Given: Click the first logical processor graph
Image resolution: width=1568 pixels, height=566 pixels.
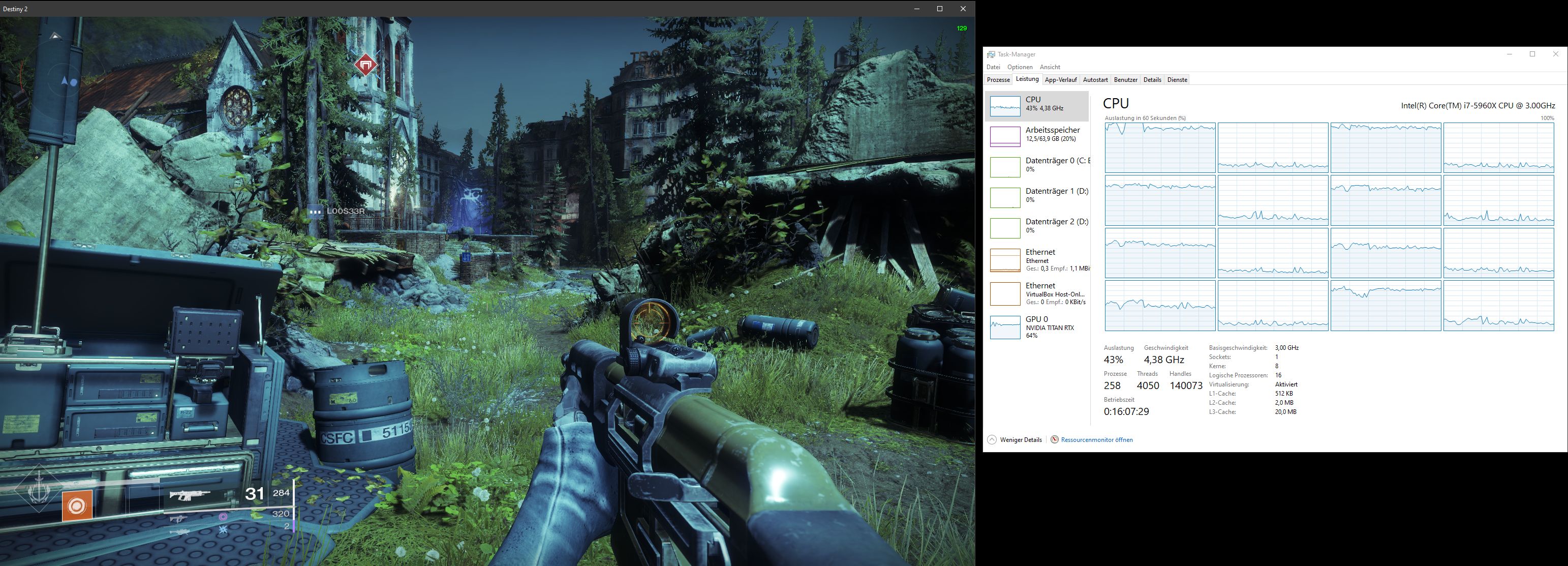Looking at the screenshot, I should pyautogui.click(x=1159, y=147).
